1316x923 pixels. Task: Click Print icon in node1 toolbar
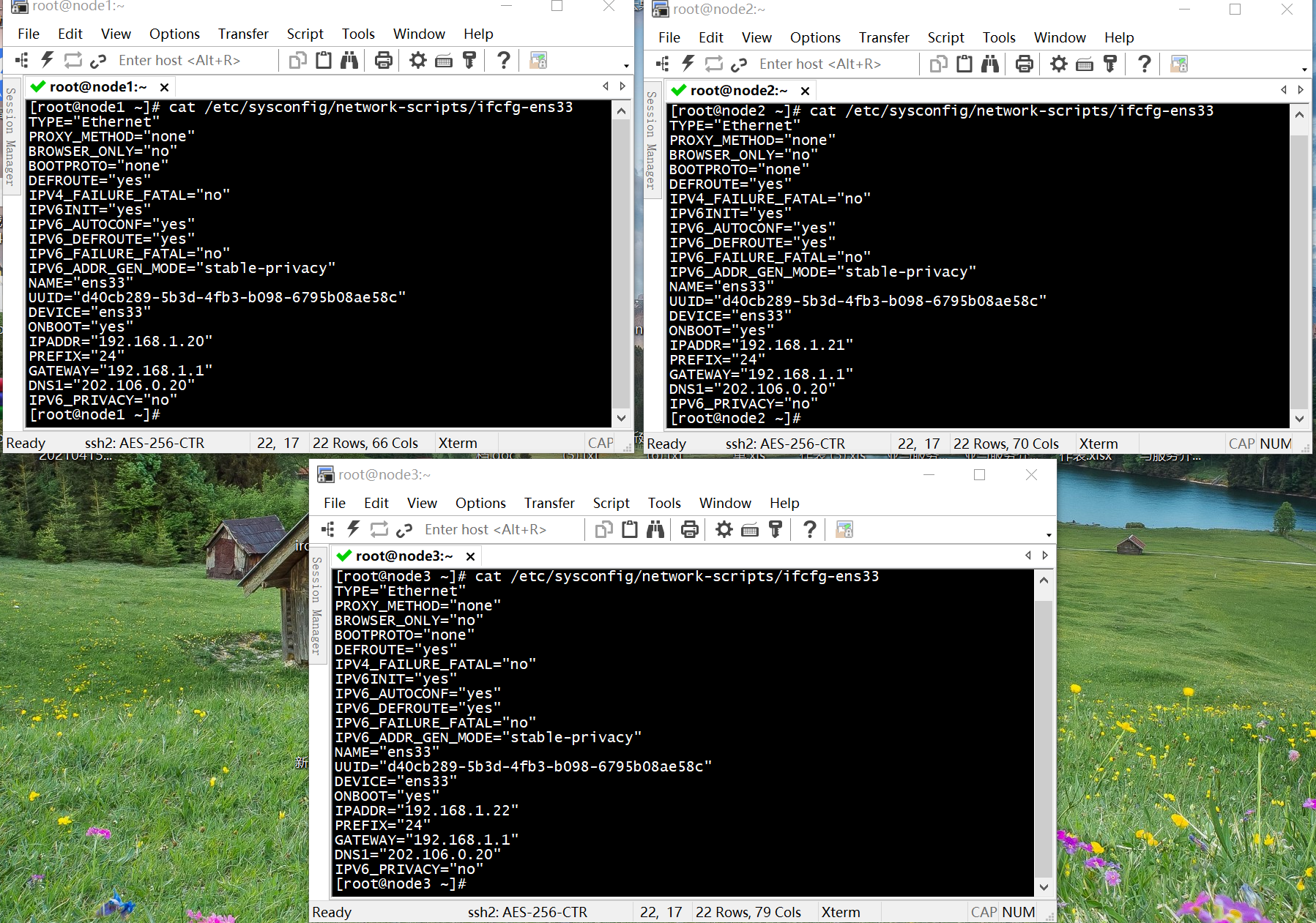[x=384, y=60]
